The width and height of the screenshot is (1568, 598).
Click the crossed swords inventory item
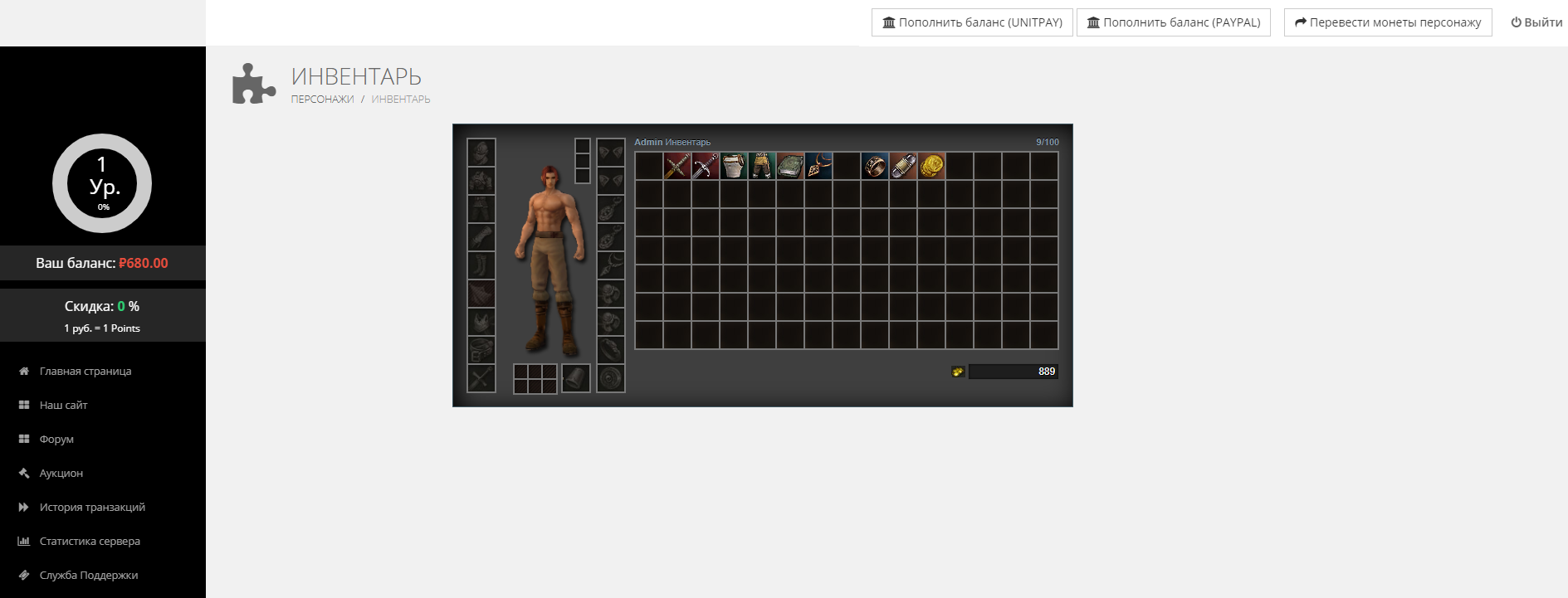[x=677, y=166]
